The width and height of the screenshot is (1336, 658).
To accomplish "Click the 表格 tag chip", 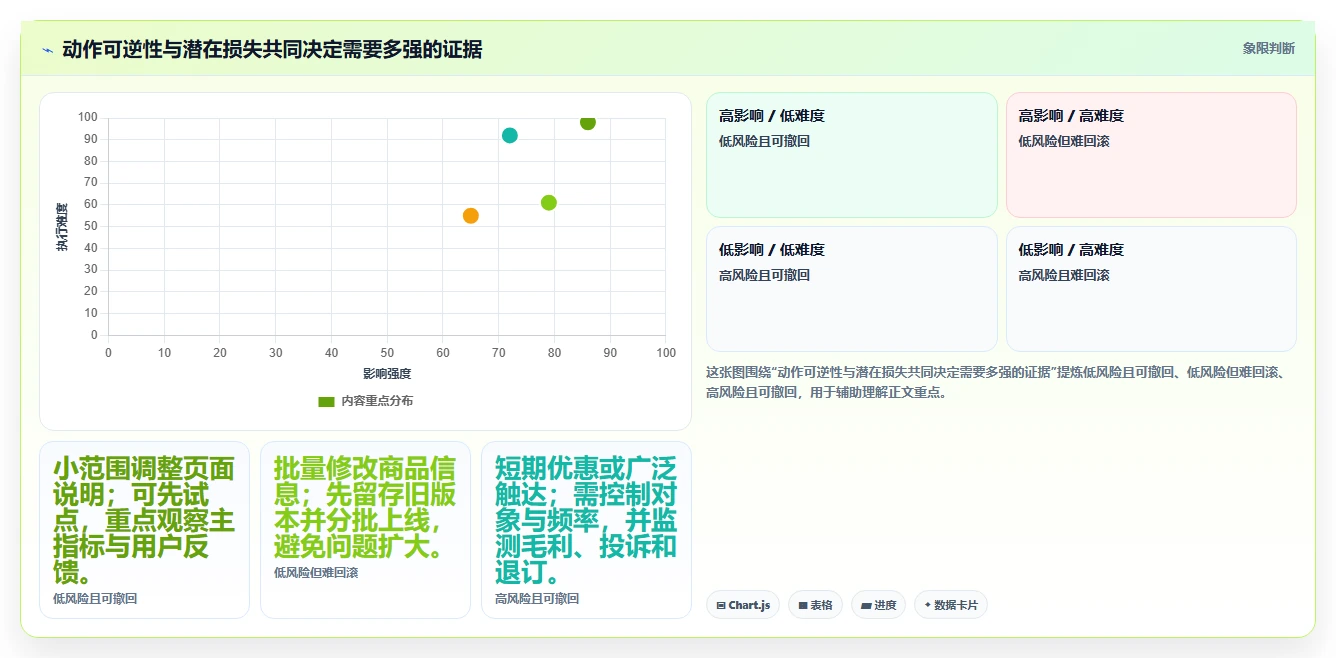I will [x=815, y=605].
